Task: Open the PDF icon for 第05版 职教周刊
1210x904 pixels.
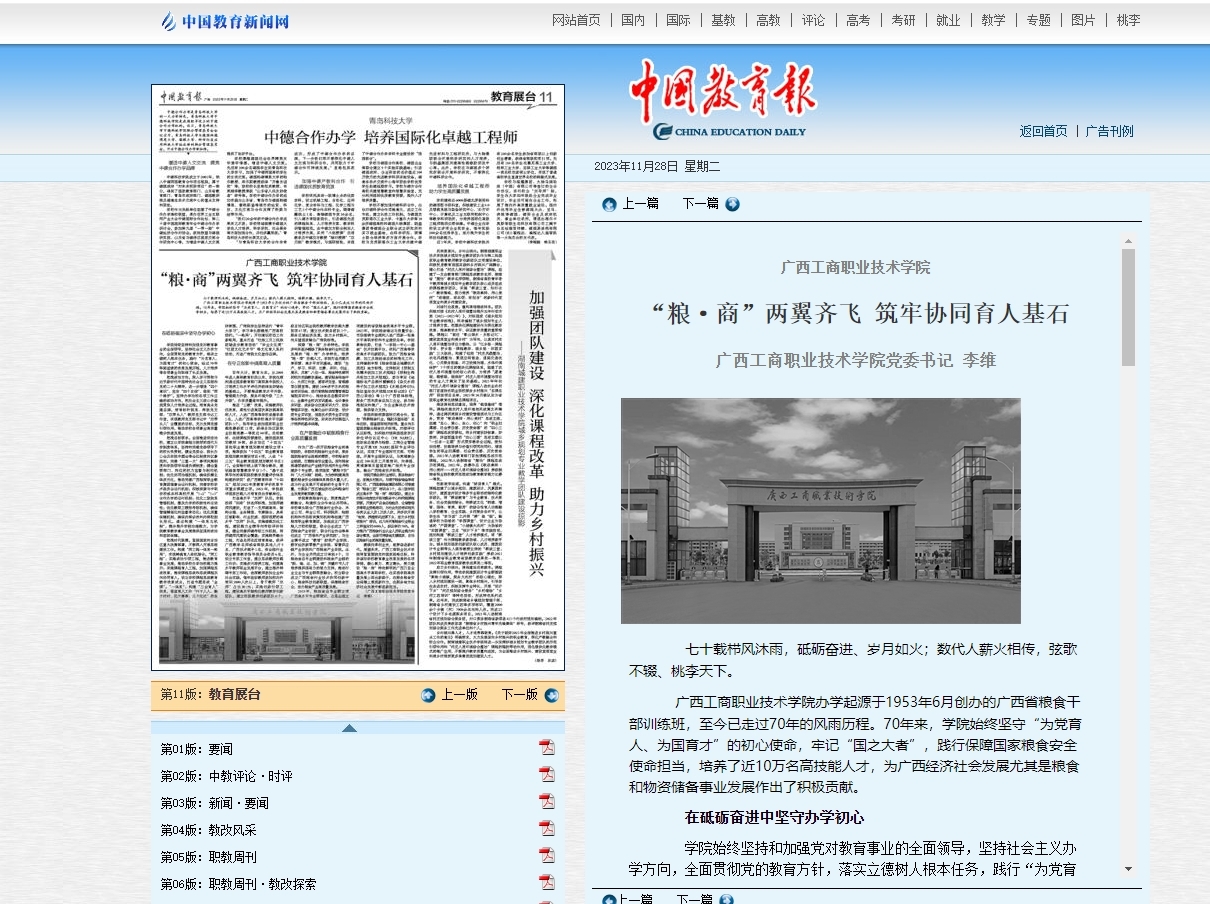Action: click(547, 856)
